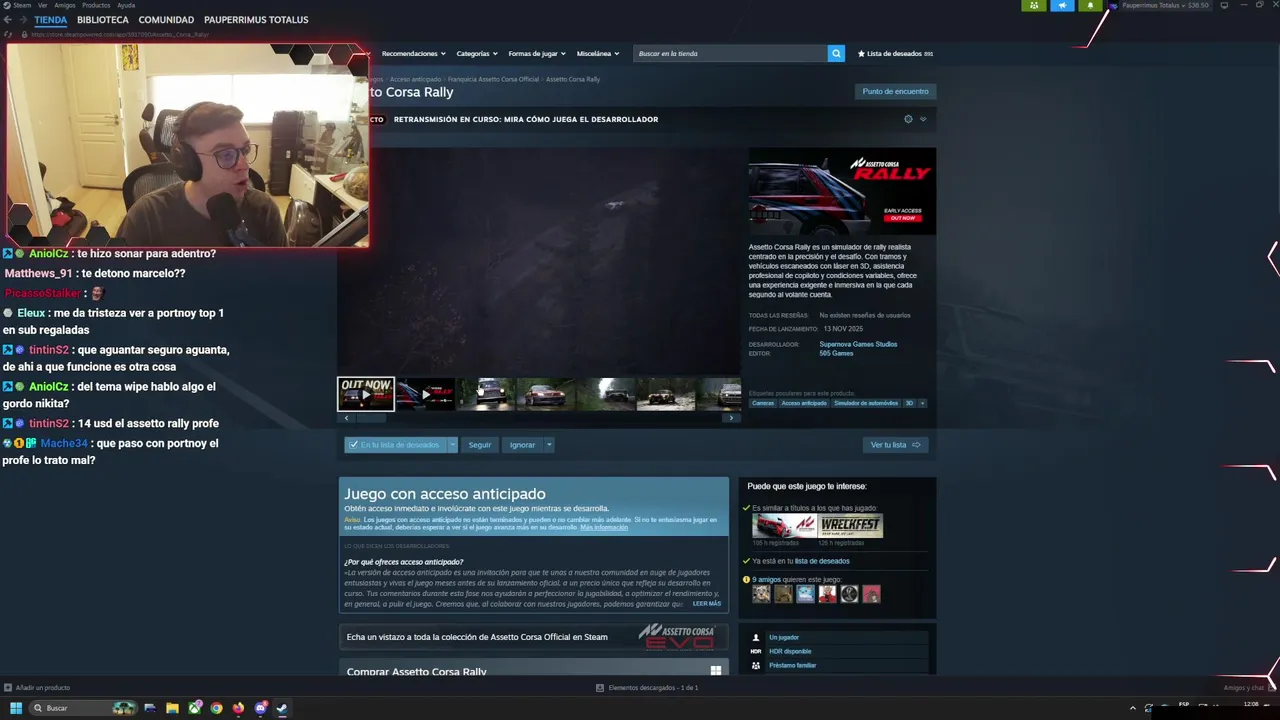
Task: Click the first friend avatar wanting this game
Action: 761,594
